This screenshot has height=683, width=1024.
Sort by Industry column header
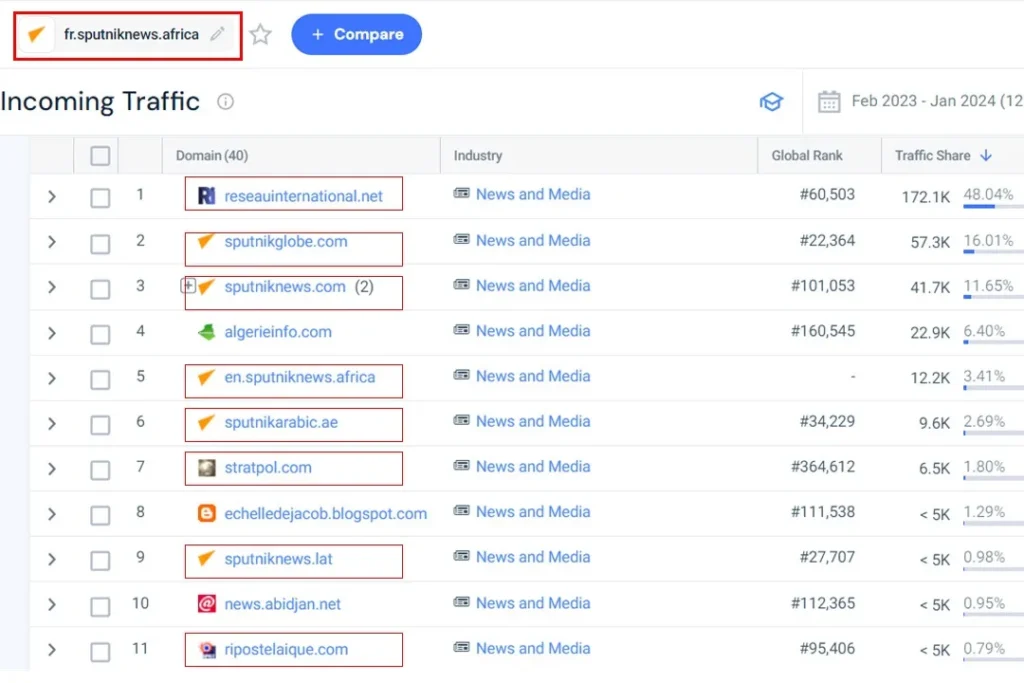[x=478, y=155]
